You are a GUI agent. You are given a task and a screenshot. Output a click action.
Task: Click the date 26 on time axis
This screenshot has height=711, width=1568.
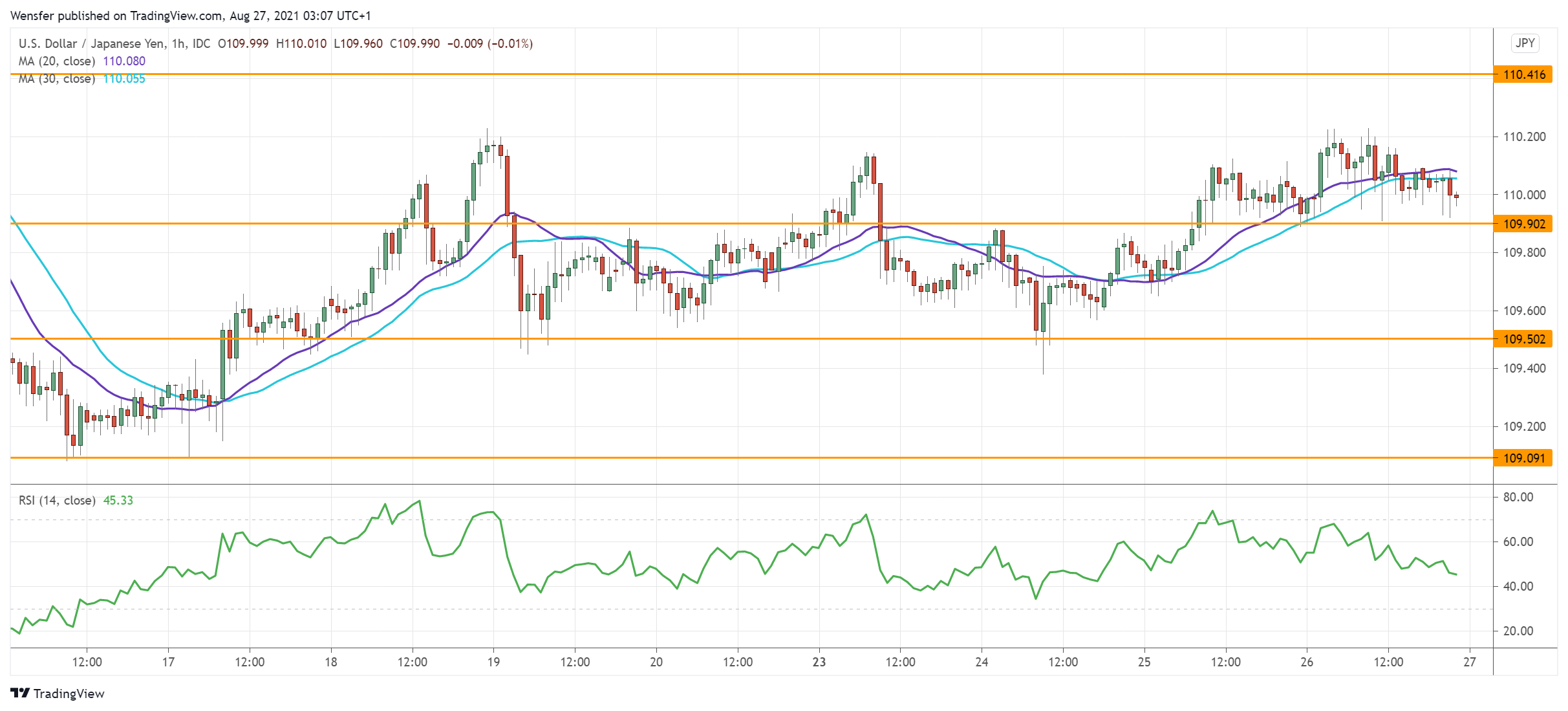point(1307,662)
